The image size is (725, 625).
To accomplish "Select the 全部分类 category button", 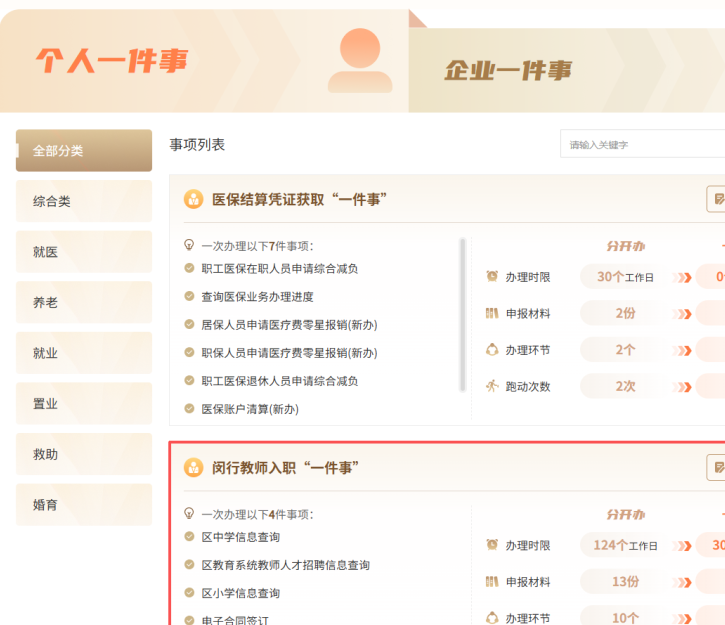I will [x=84, y=151].
